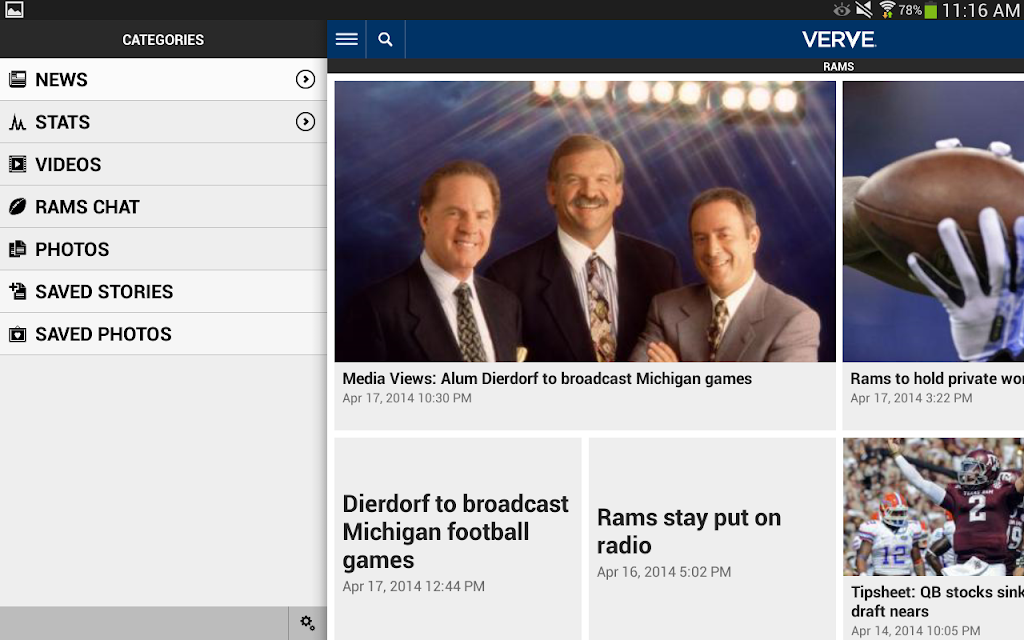Tap the newspaper icon beside News
The image size is (1024, 640).
click(18, 80)
